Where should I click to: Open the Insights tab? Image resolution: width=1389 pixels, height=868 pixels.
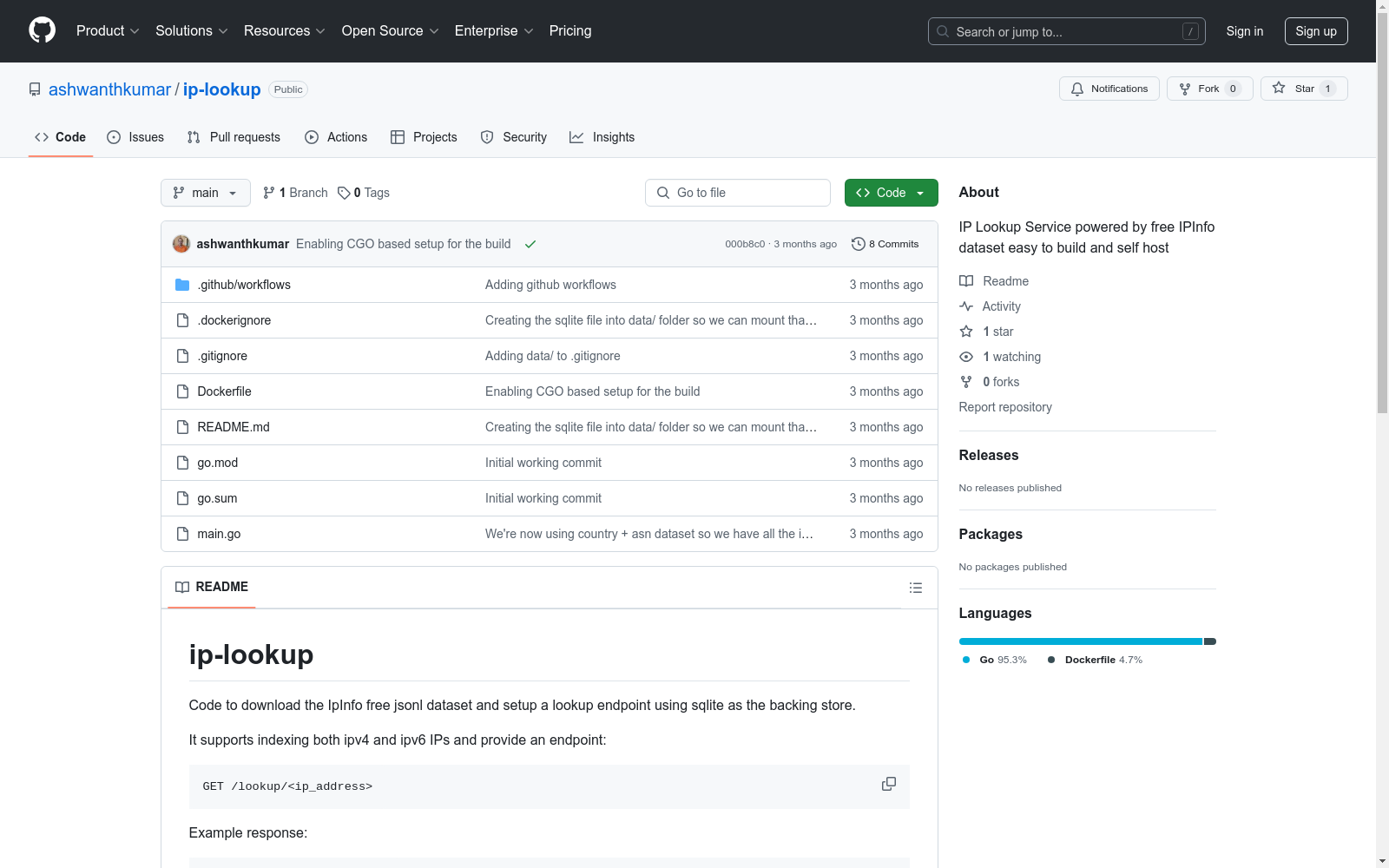coord(602,137)
